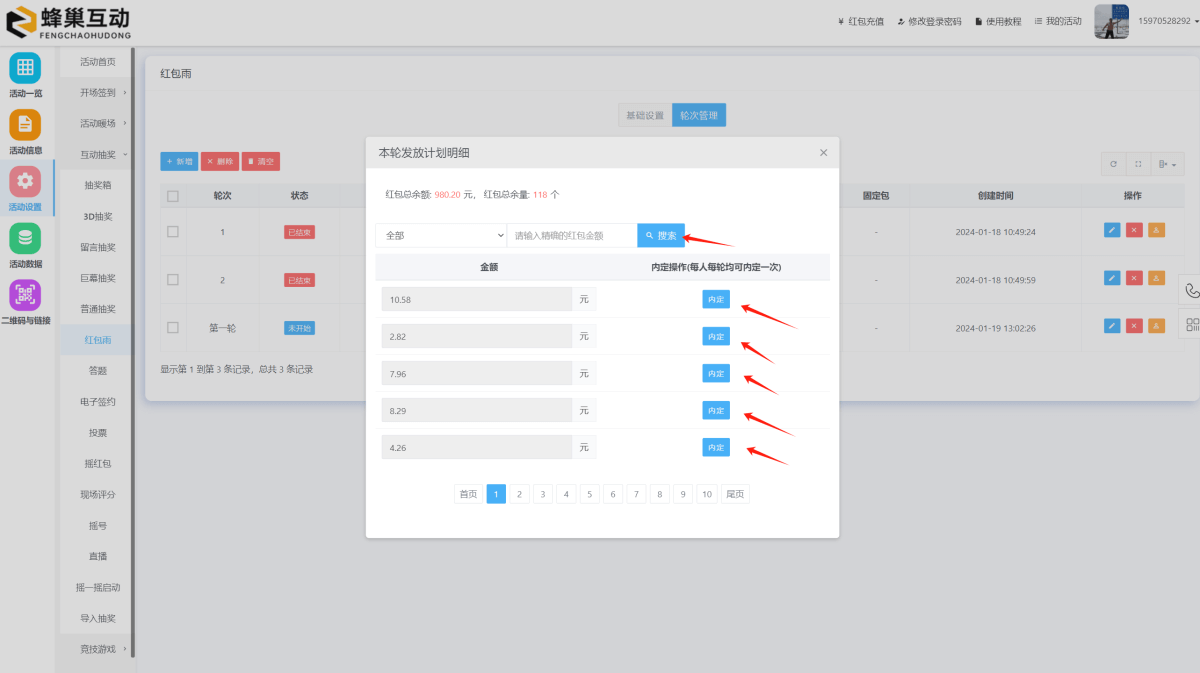1200x673 pixels.
Task: Click the 搜索 search button
Action: tap(661, 236)
